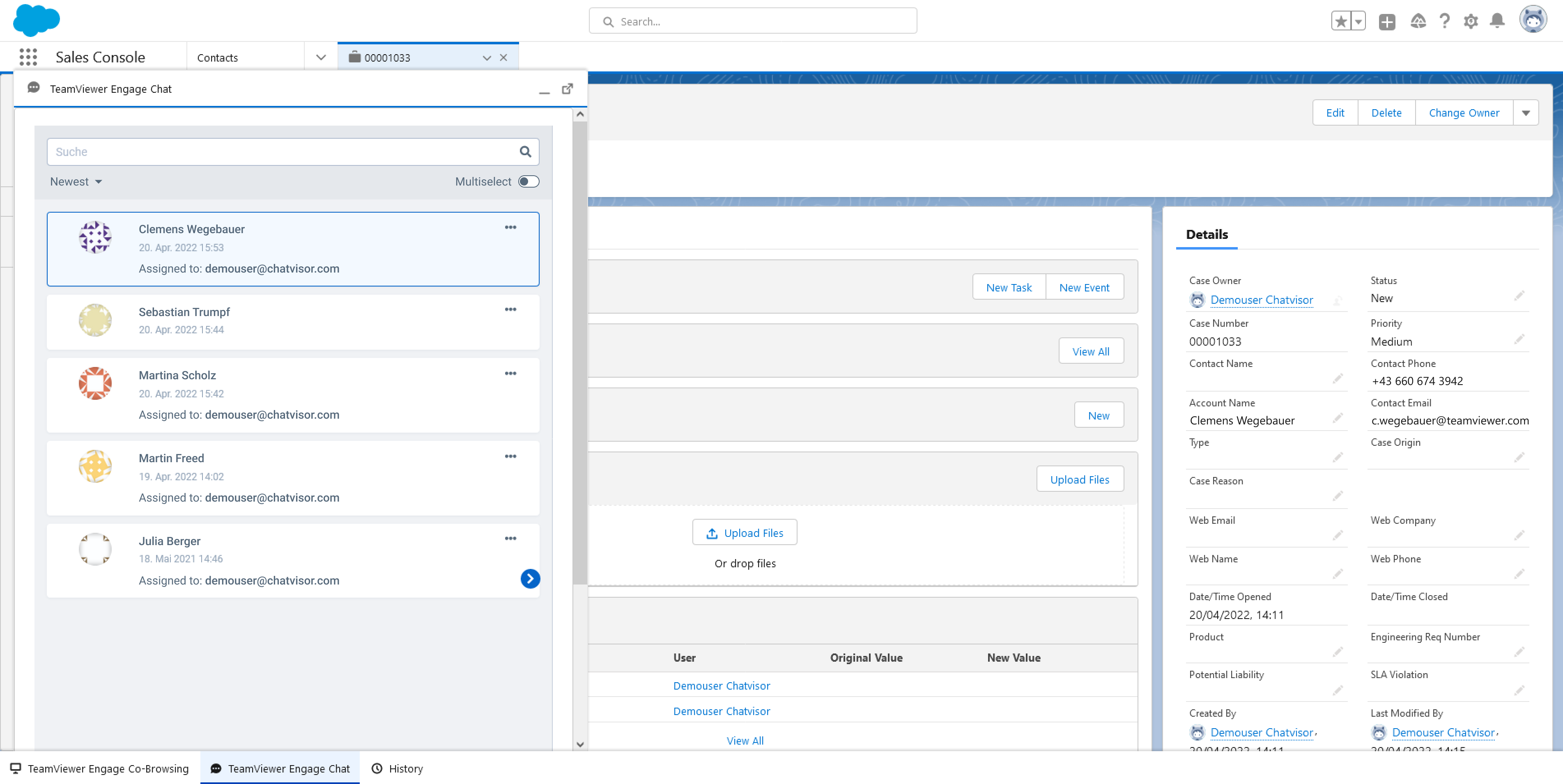Open the App Launcher grid icon
The height and width of the screenshot is (784, 1563).
pos(28,57)
